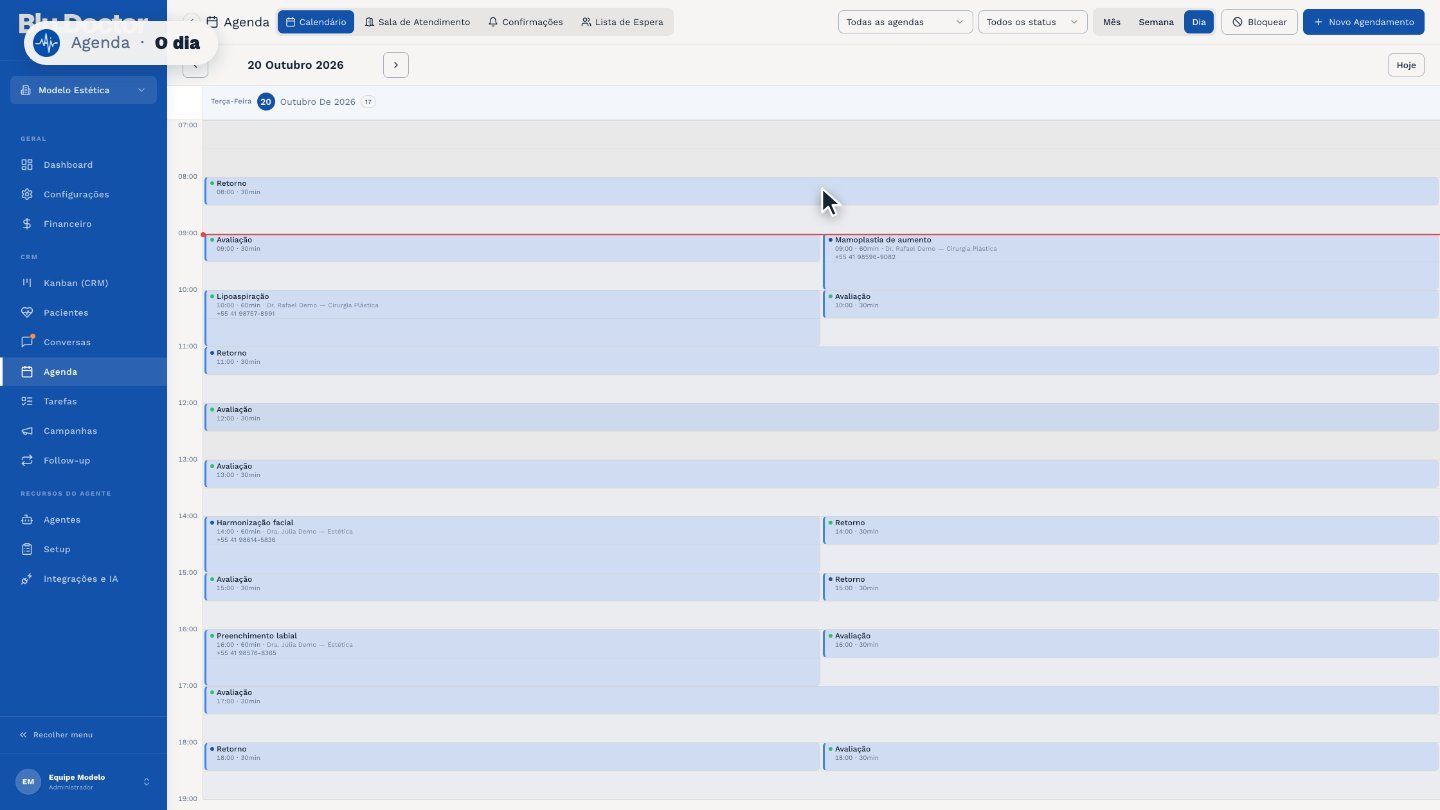The width and height of the screenshot is (1440, 810).
Task: Select the Pacientes heart icon
Action: coord(27,313)
